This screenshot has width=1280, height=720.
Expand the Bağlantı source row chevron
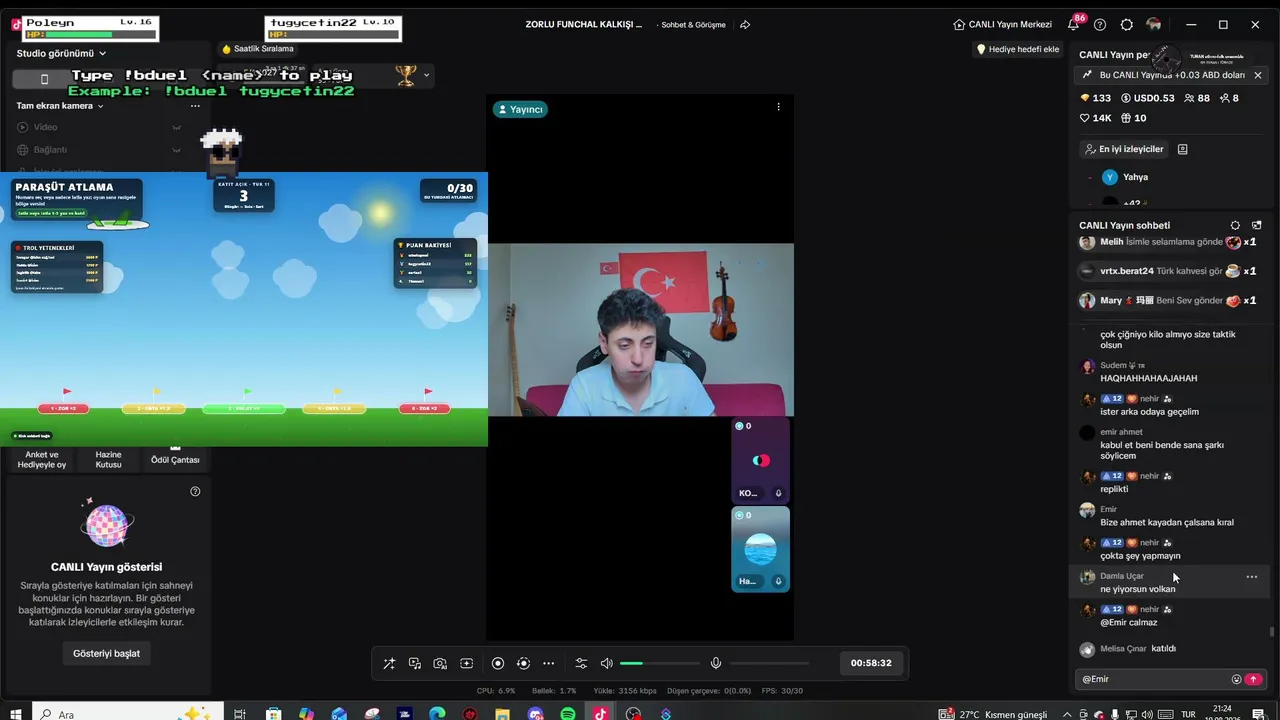[176, 150]
